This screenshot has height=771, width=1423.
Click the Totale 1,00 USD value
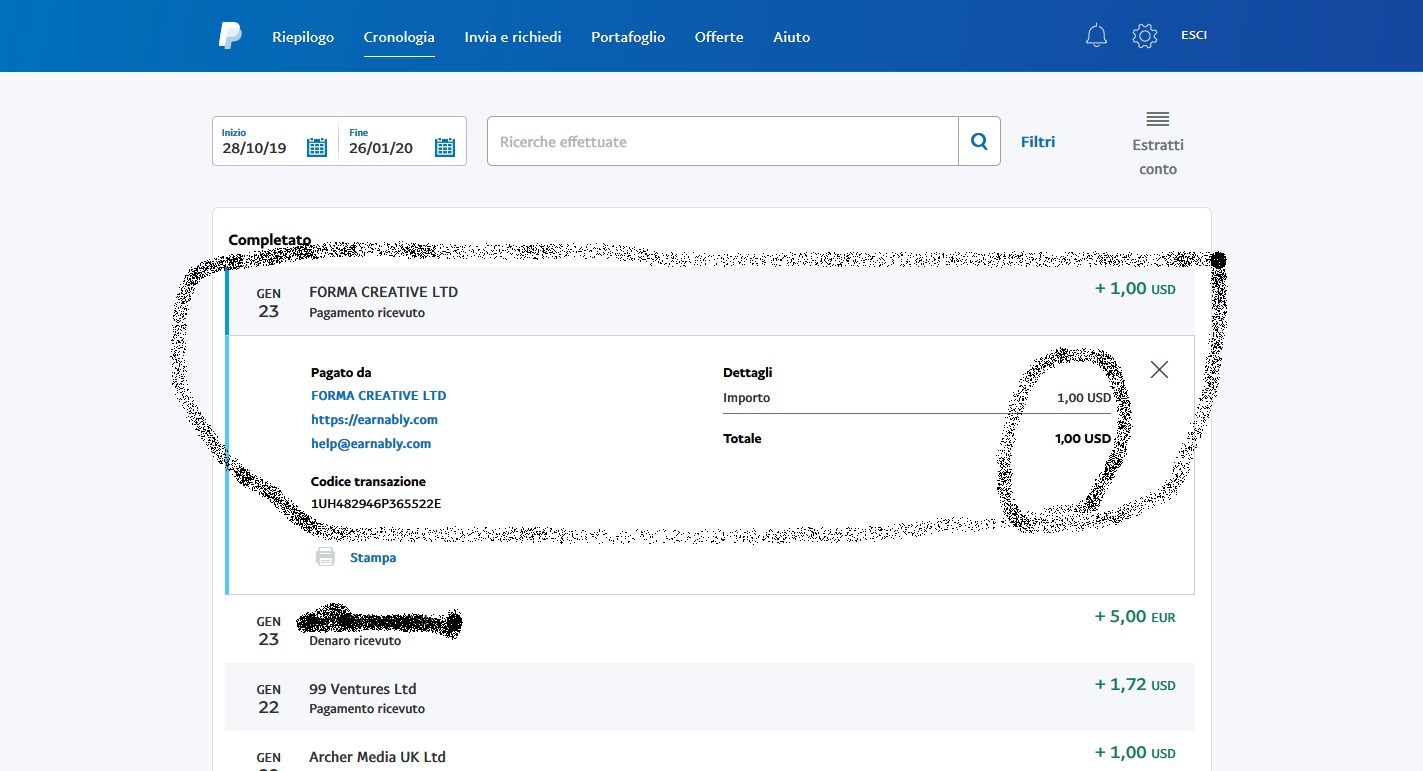(x=1083, y=439)
